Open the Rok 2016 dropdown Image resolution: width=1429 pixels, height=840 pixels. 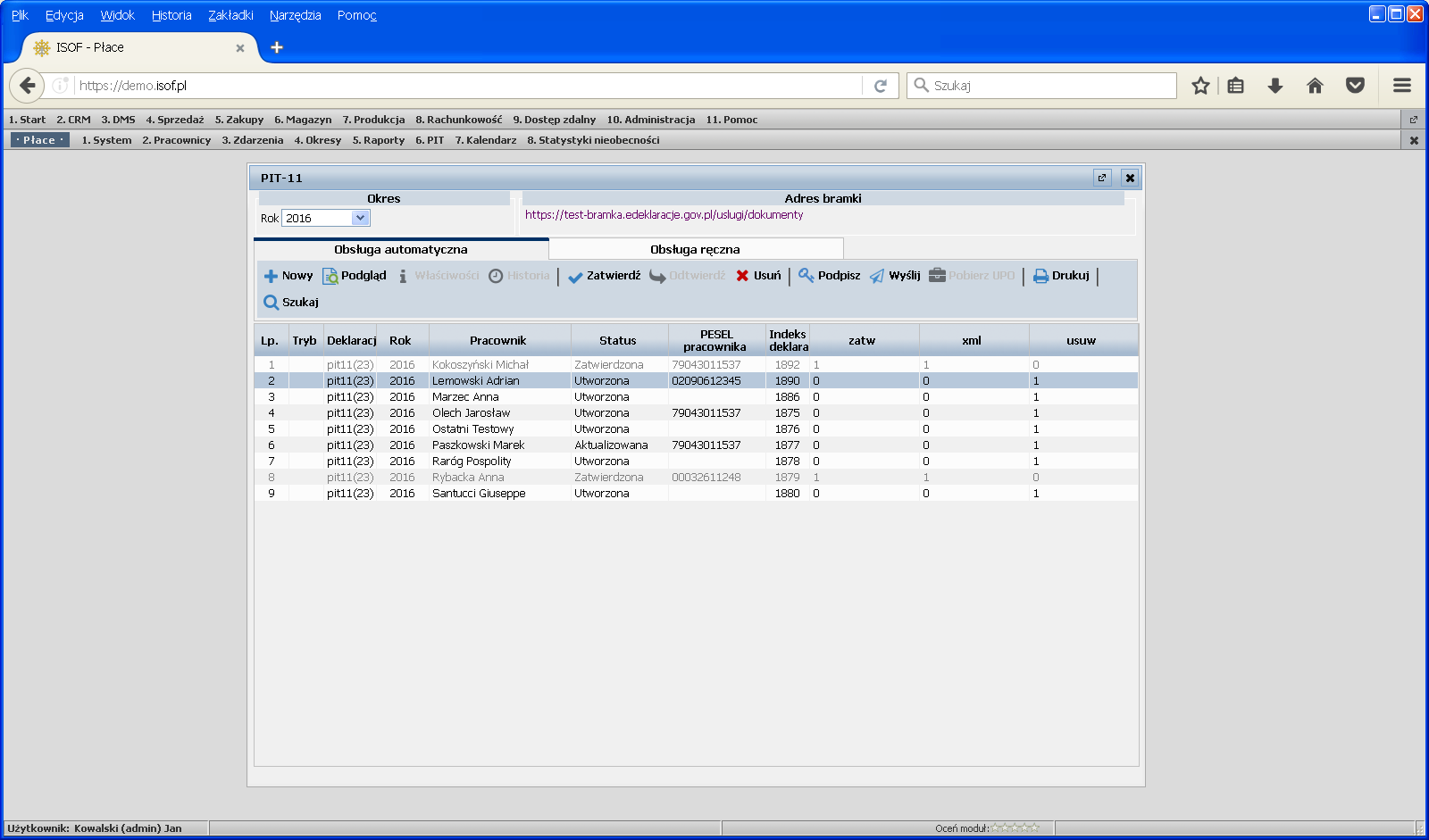click(x=326, y=218)
